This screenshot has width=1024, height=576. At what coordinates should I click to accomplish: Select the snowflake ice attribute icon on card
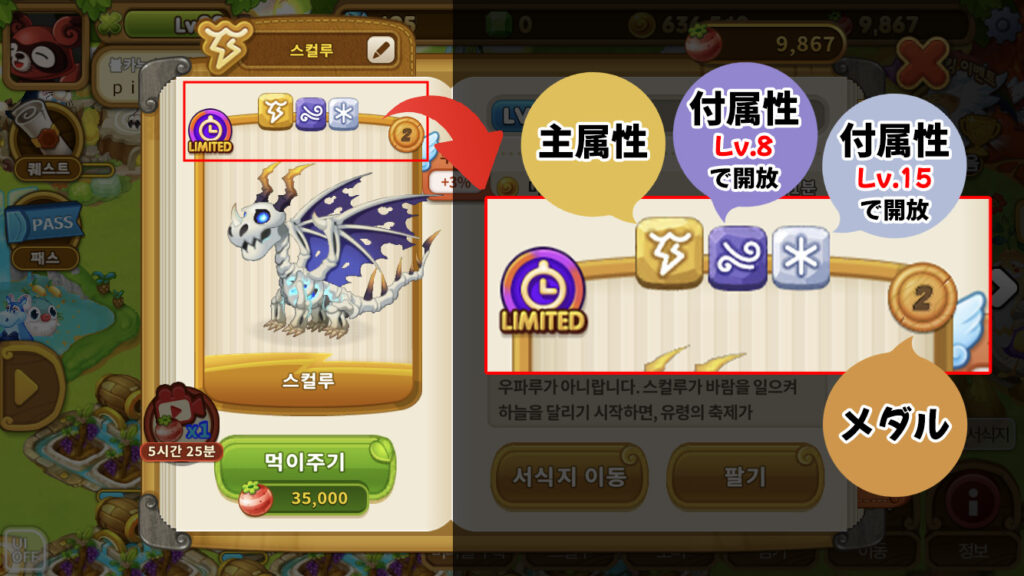click(343, 114)
